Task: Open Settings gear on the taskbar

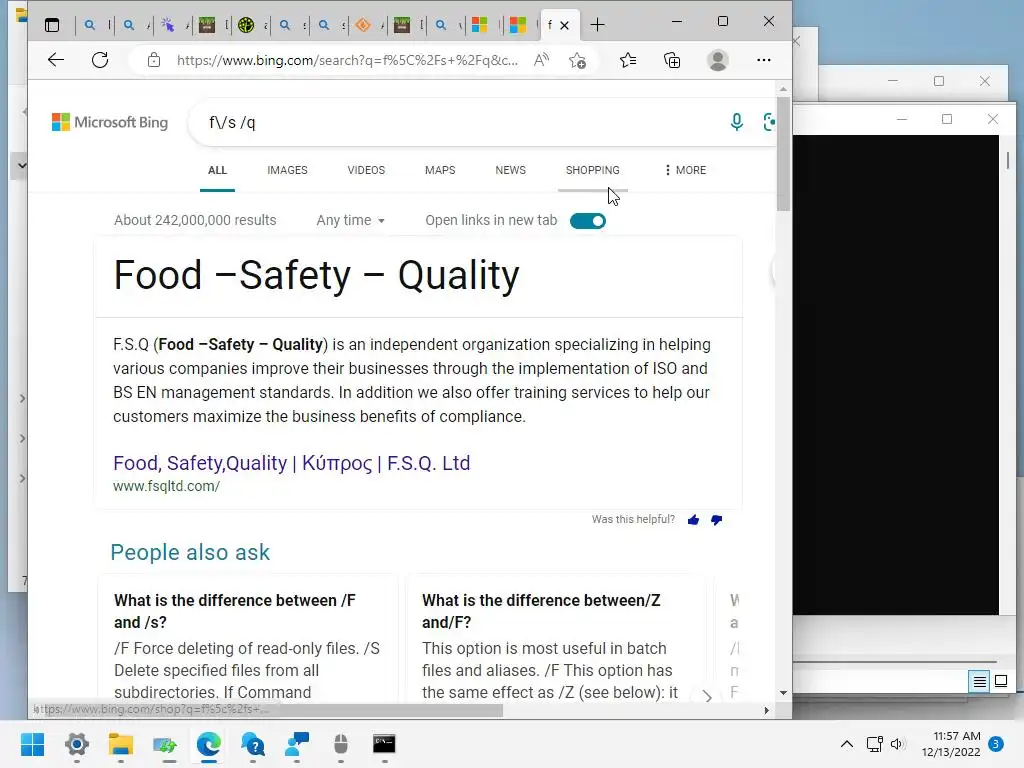Action: (76, 744)
